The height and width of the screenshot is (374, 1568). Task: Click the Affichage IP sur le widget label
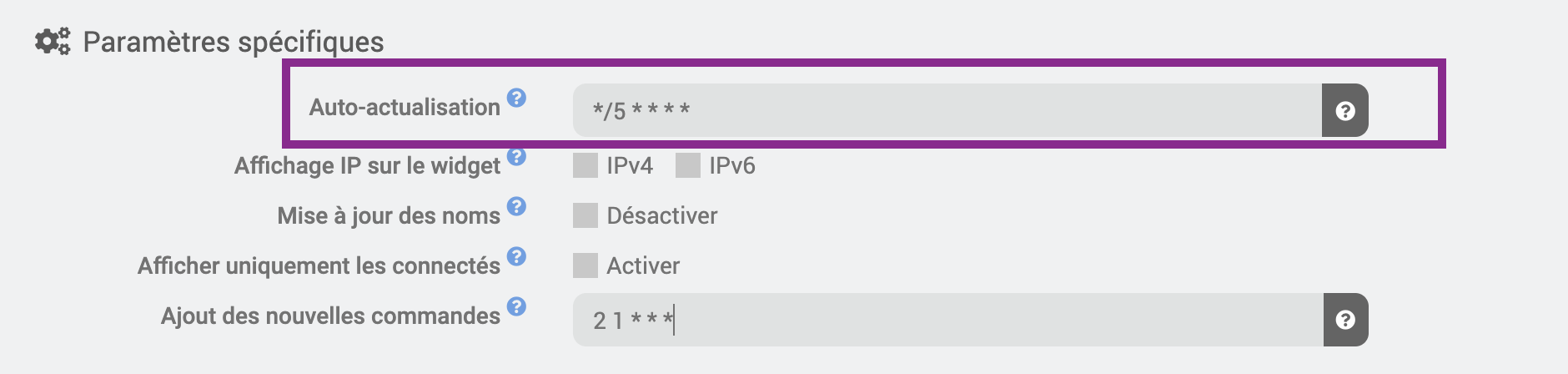(367, 165)
